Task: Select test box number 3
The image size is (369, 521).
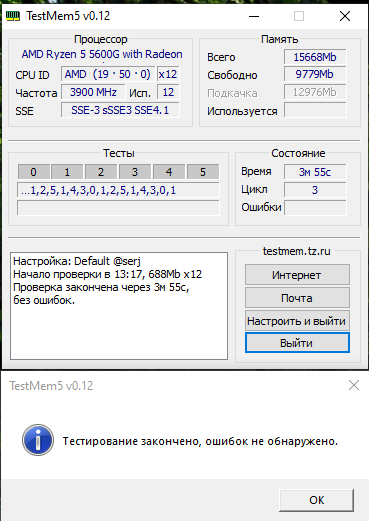Action: pos(135,172)
